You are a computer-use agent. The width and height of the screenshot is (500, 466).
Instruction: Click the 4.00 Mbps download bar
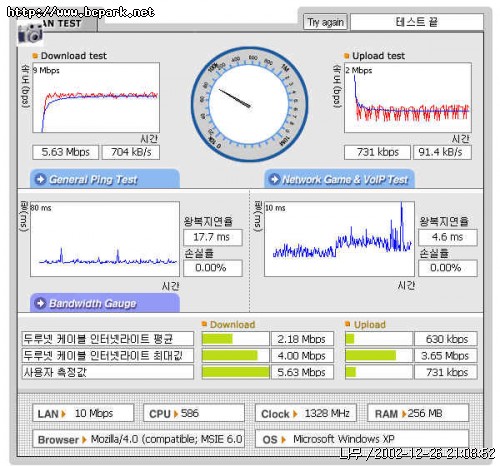(235, 356)
